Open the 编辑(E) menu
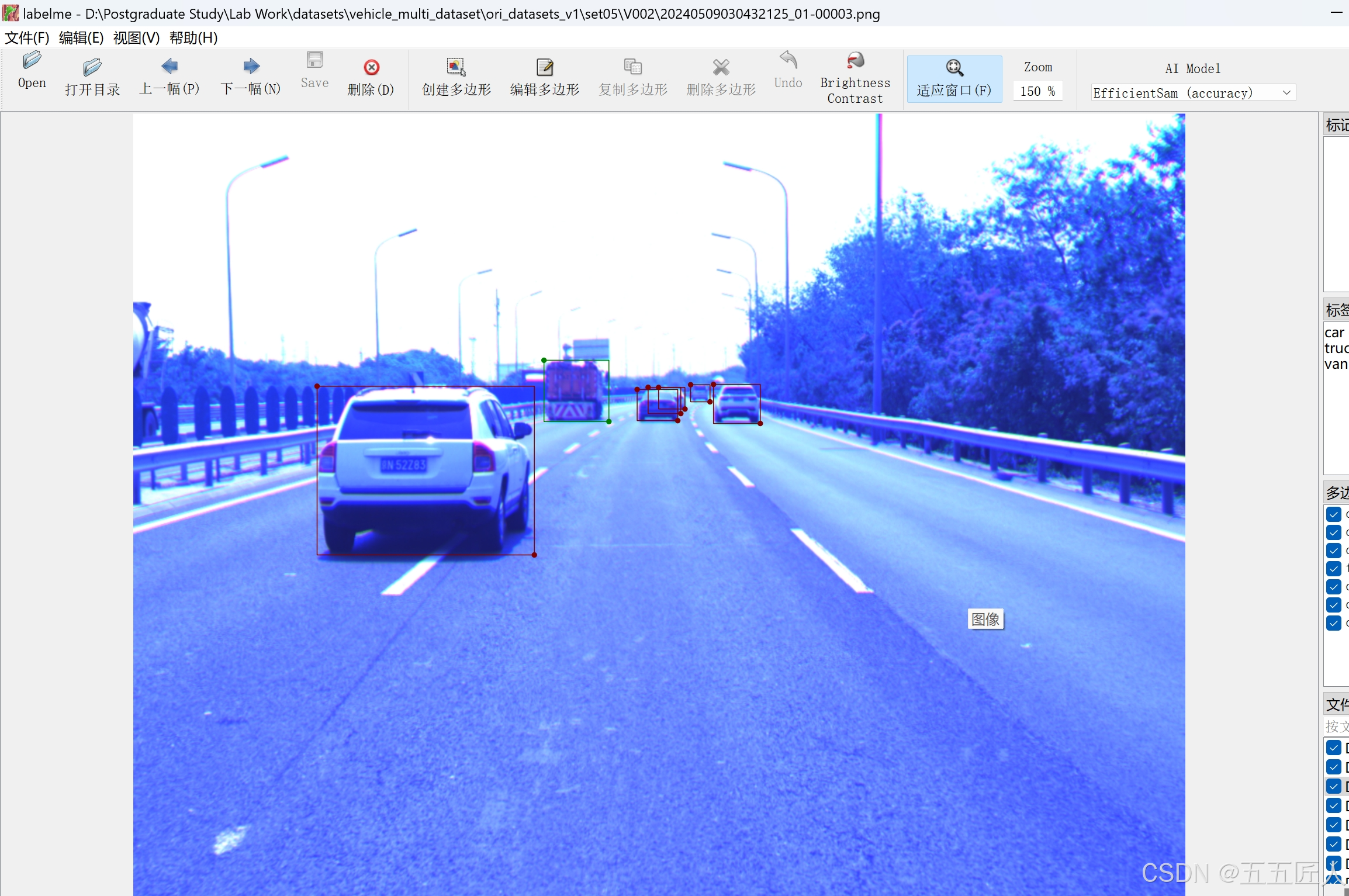 81,38
